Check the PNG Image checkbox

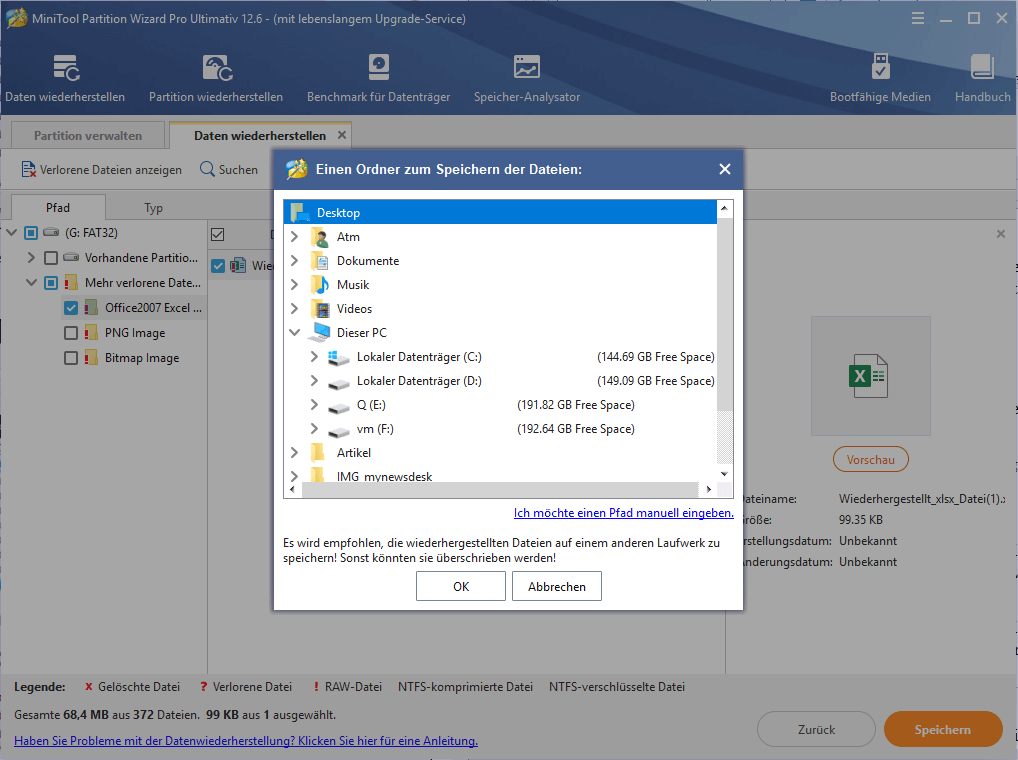71,333
